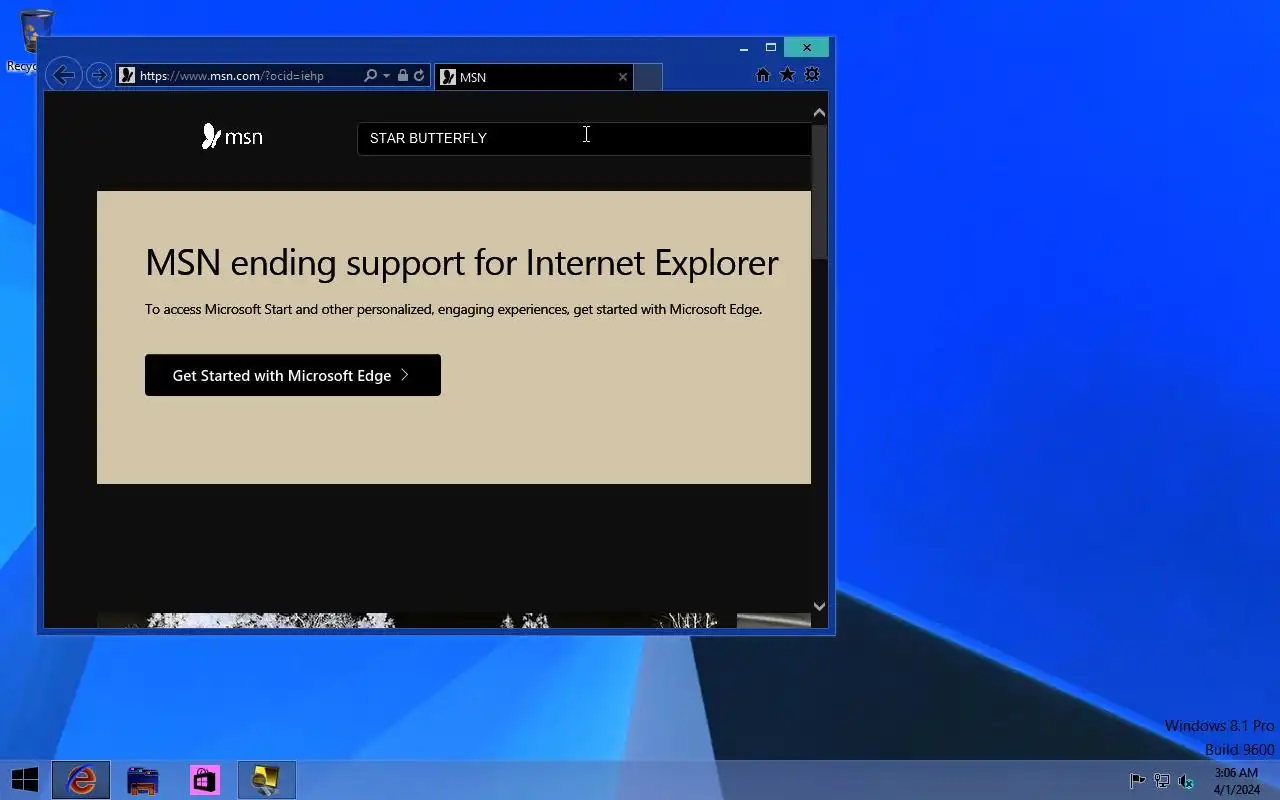Screen dimensions: 1280x800
Task: Open the taskbar clock and date
Action: [x=1236, y=781]
